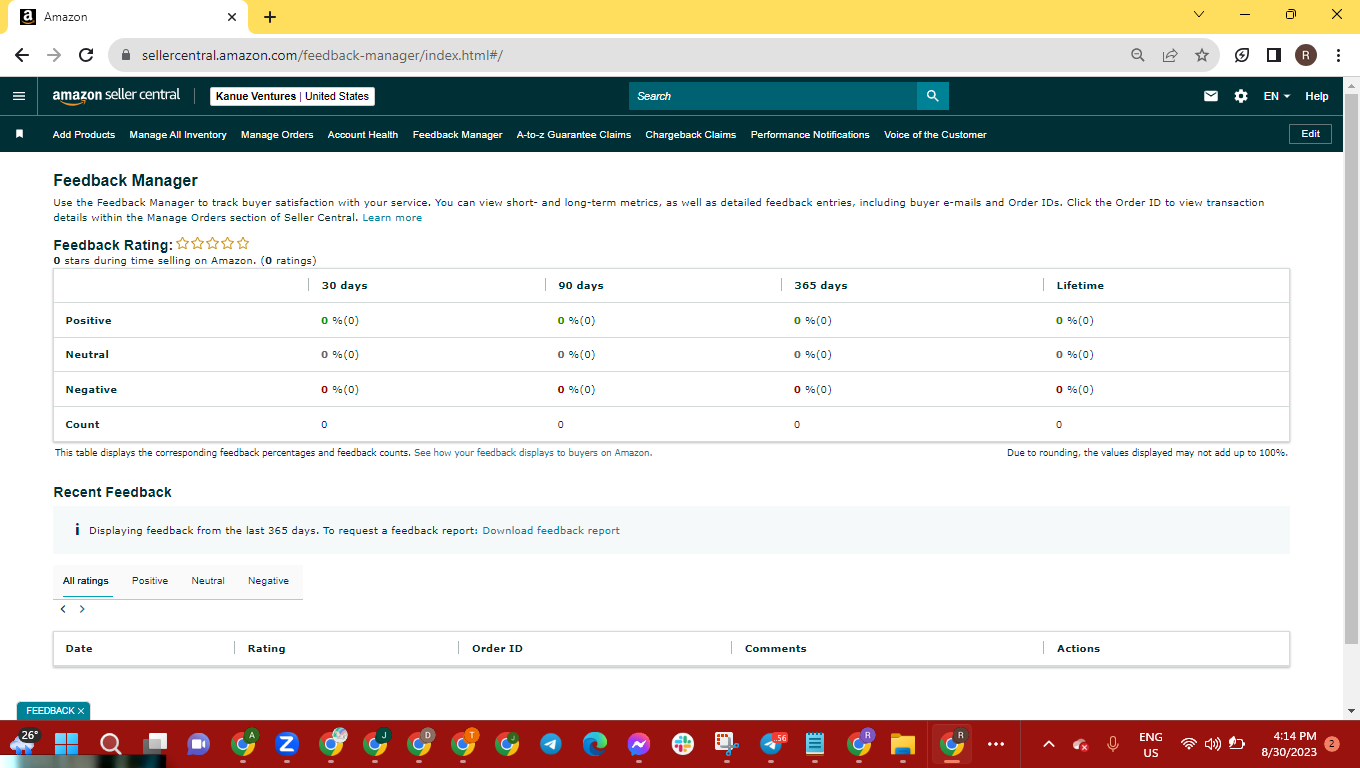Open Zoom from the taskbar
Image resolution: width=1360 pixels, height=768 pixels.
point(286,744)
